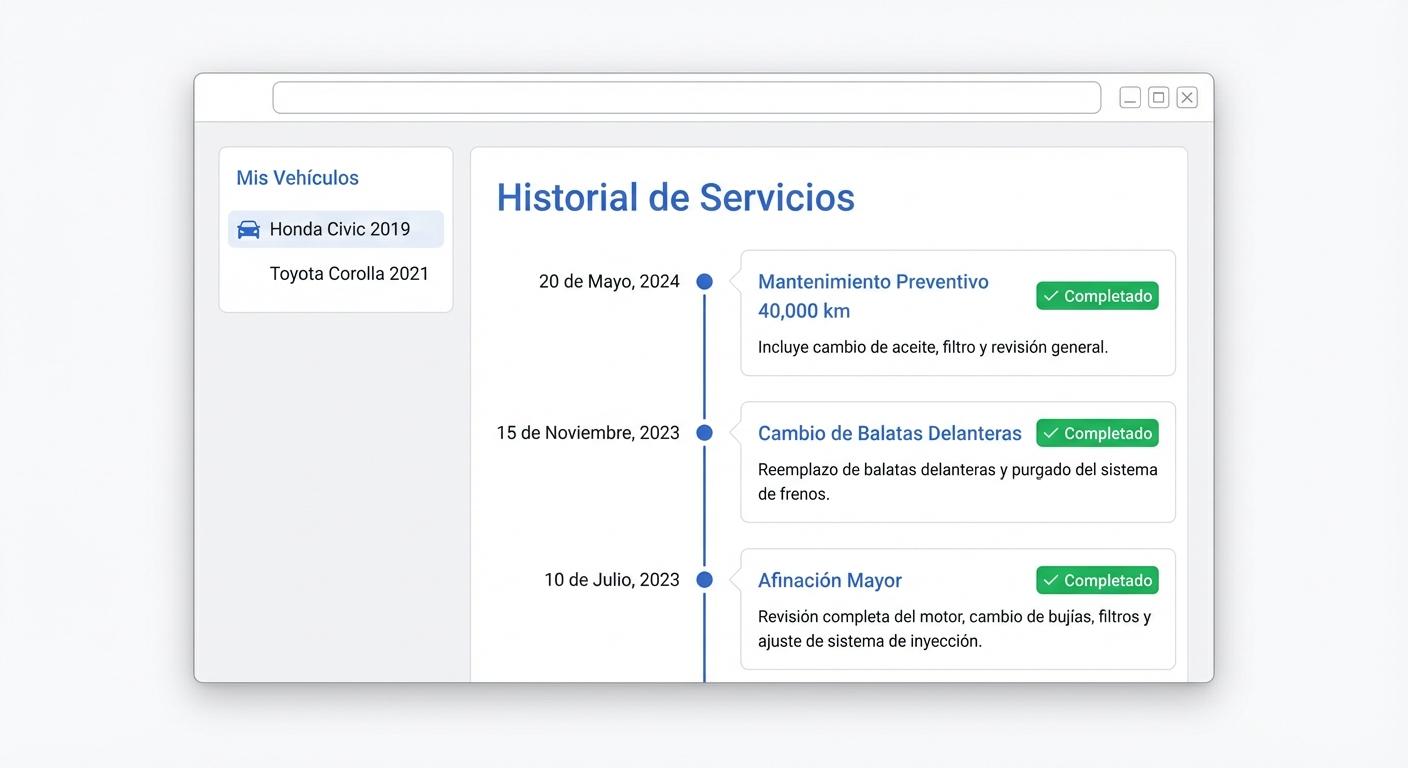Open the Afinación Mayor service details
The width and height of the screenshot is (1408, 768).
pyautogui.click(x=829, y=579)
